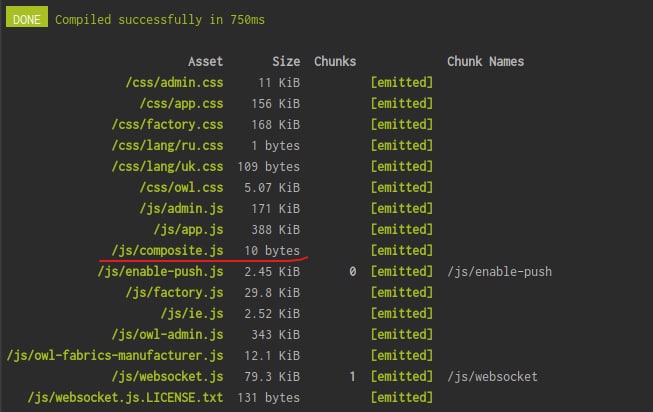Select the /js/owl-fabrics-manufacturer.js asset path
Image resolution: width=653 pixels, height=412 pixels.
(x=115, y=355)
